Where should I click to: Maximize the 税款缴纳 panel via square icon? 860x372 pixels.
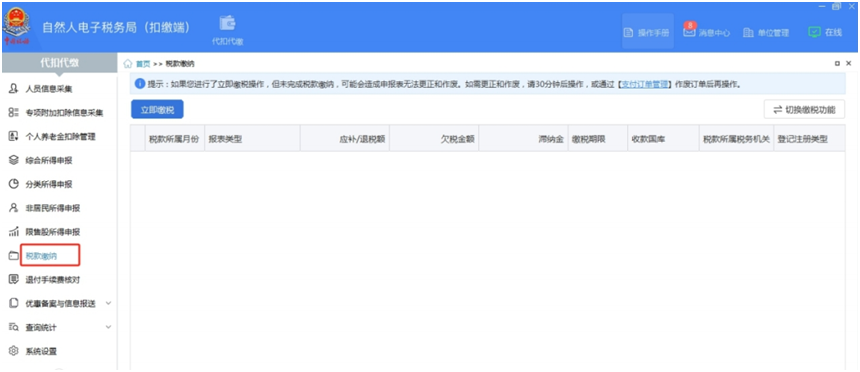[837, 64]
